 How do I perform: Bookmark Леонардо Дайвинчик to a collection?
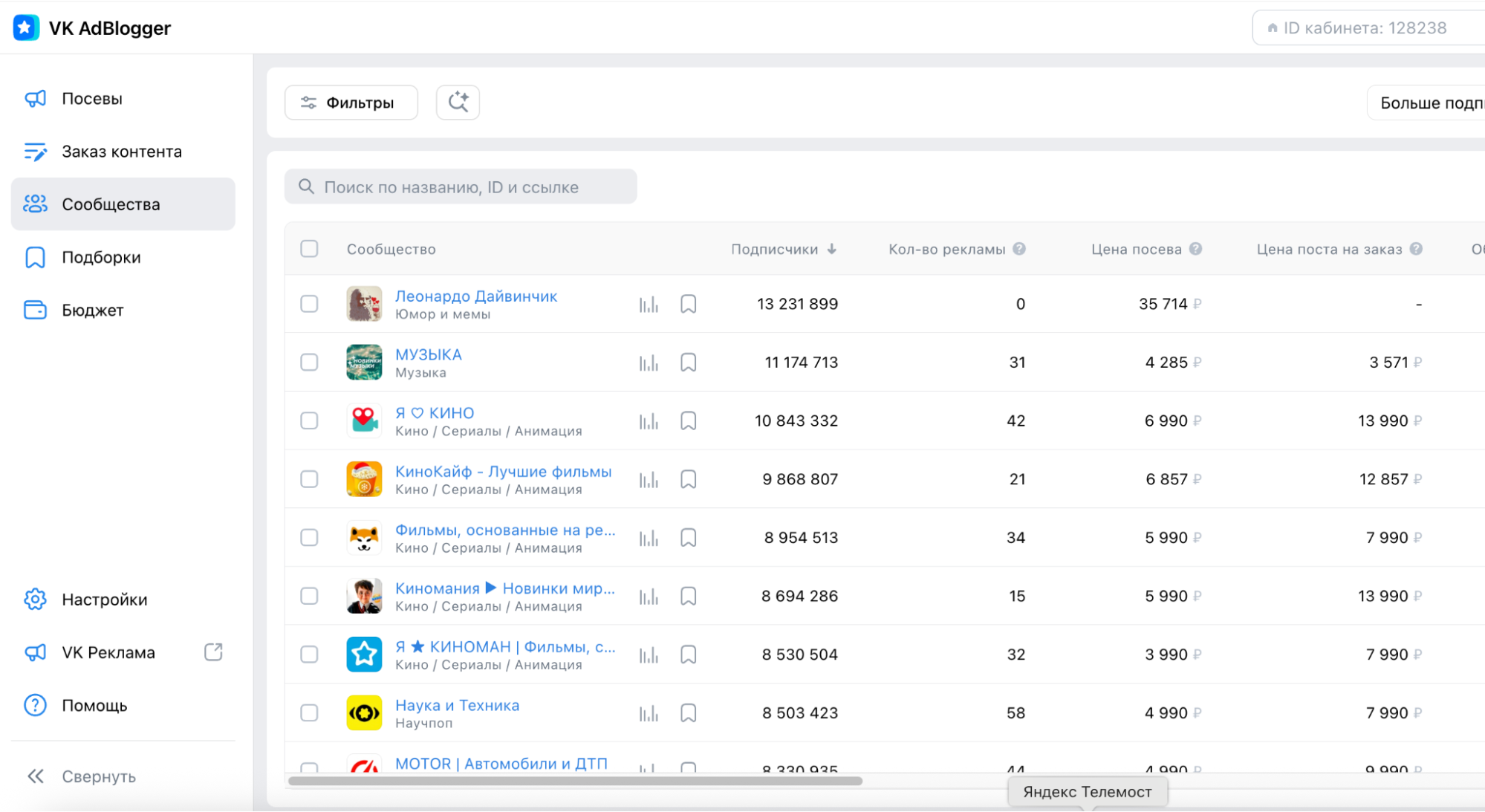(x=689, y=304)
